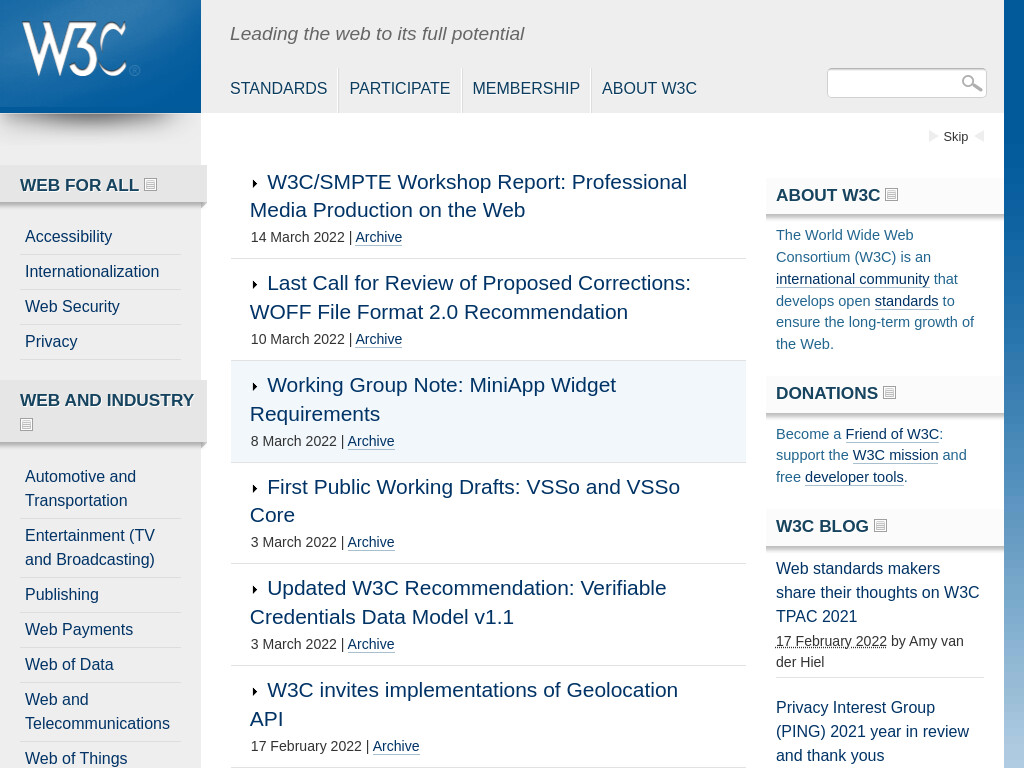Open W3C/SMPTE Workshop Report headline
Image resolution: width=1024 pixels, height=768 pixels.
click(x=468, y=196)
